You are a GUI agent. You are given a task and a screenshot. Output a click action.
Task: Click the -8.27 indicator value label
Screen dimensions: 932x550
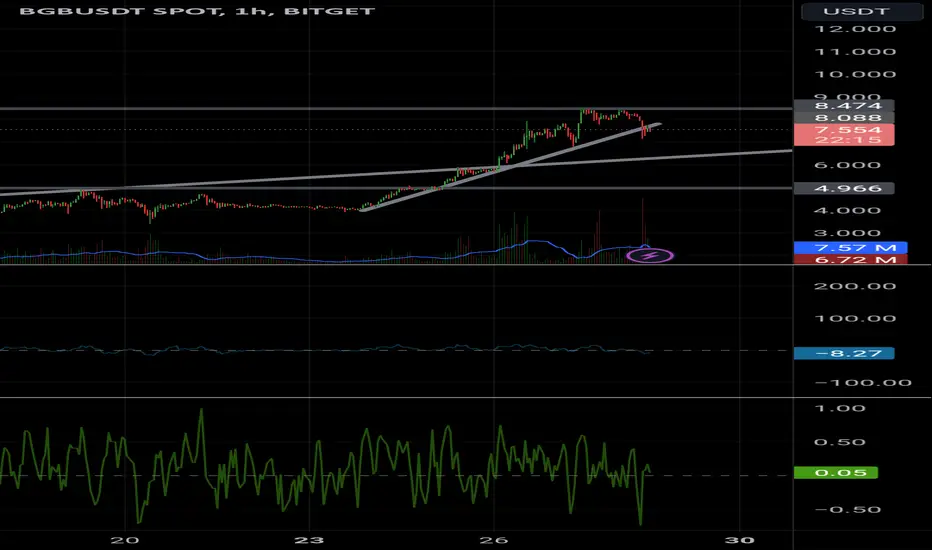[844, 353]
